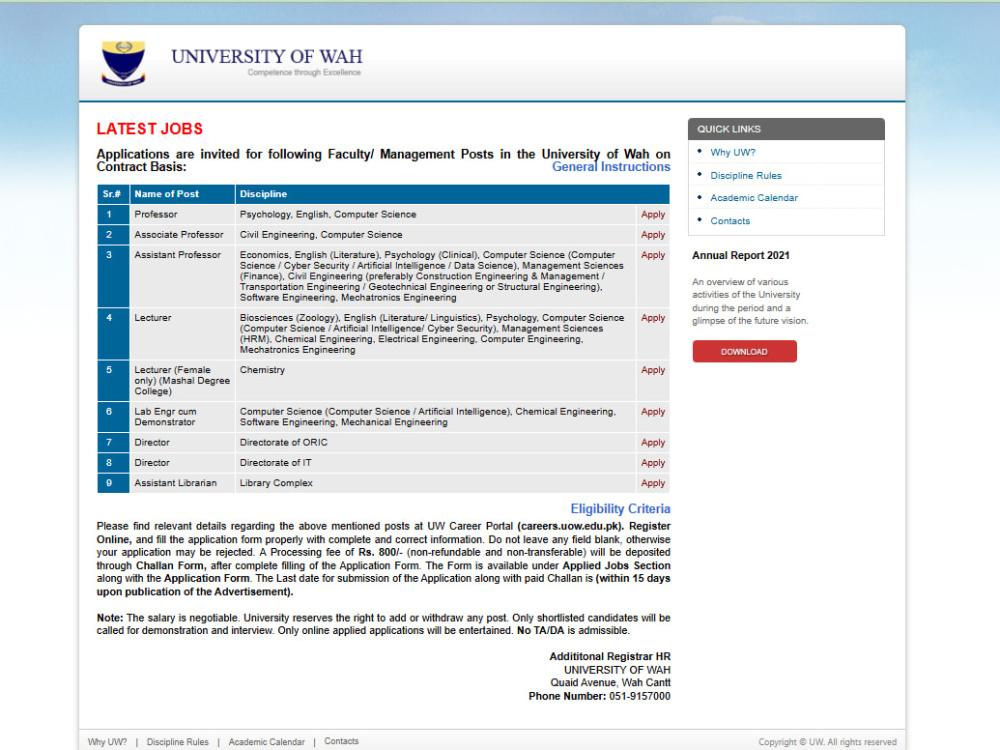Apply for Director of ORIC post
This screenshot has height=750, width=1000.
click(653, 443)
